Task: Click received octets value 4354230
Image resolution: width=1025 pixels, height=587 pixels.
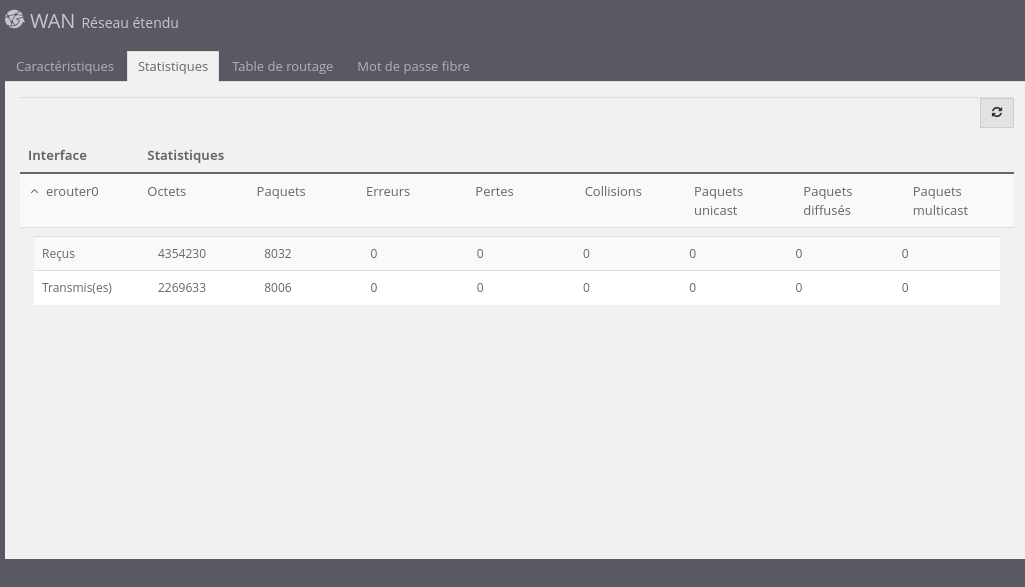Action: pos(182,254)
